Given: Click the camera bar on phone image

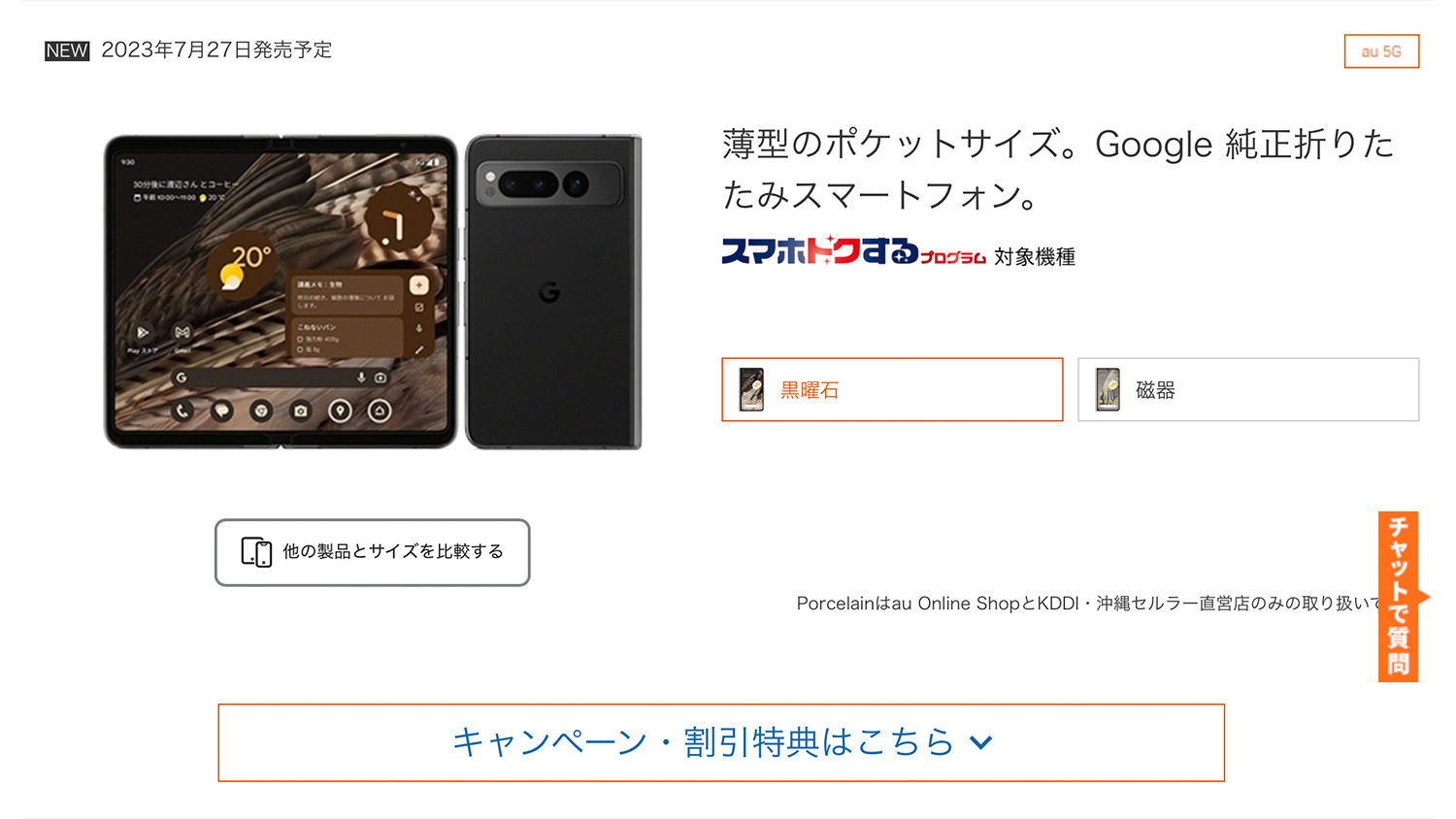Looking at the screenshot, I should [548, 183].
